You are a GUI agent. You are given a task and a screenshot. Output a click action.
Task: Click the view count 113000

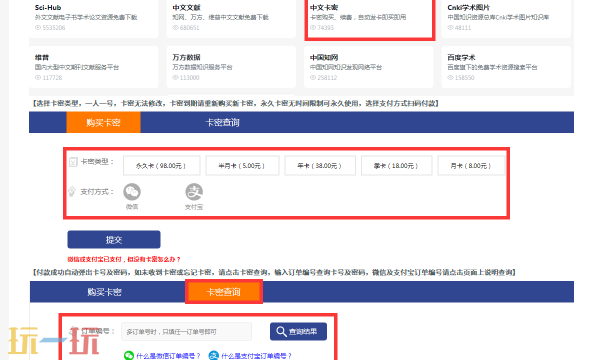coord(189,78)
